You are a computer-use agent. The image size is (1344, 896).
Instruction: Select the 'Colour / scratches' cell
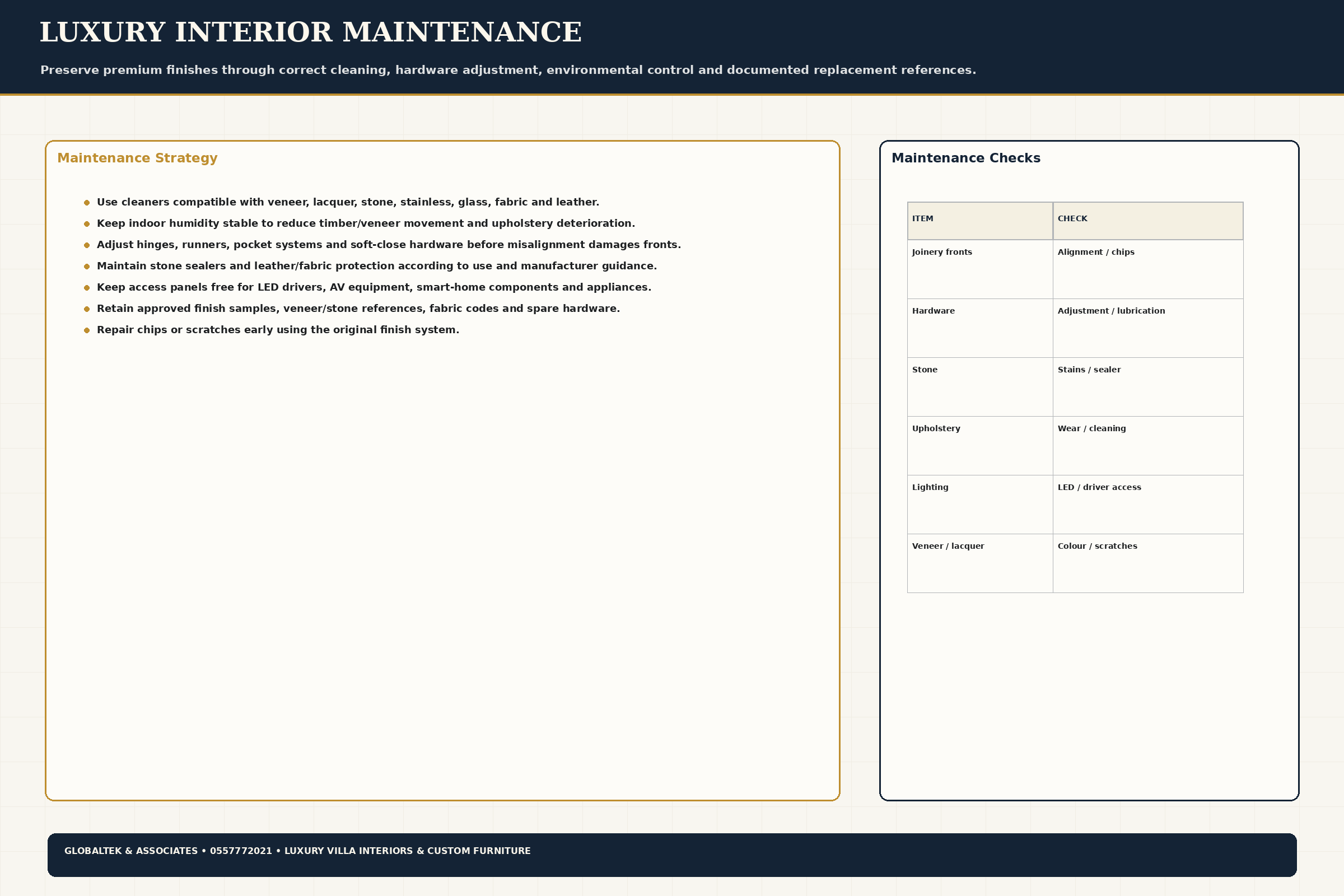pyautogui.click(x=1148, y=563)
